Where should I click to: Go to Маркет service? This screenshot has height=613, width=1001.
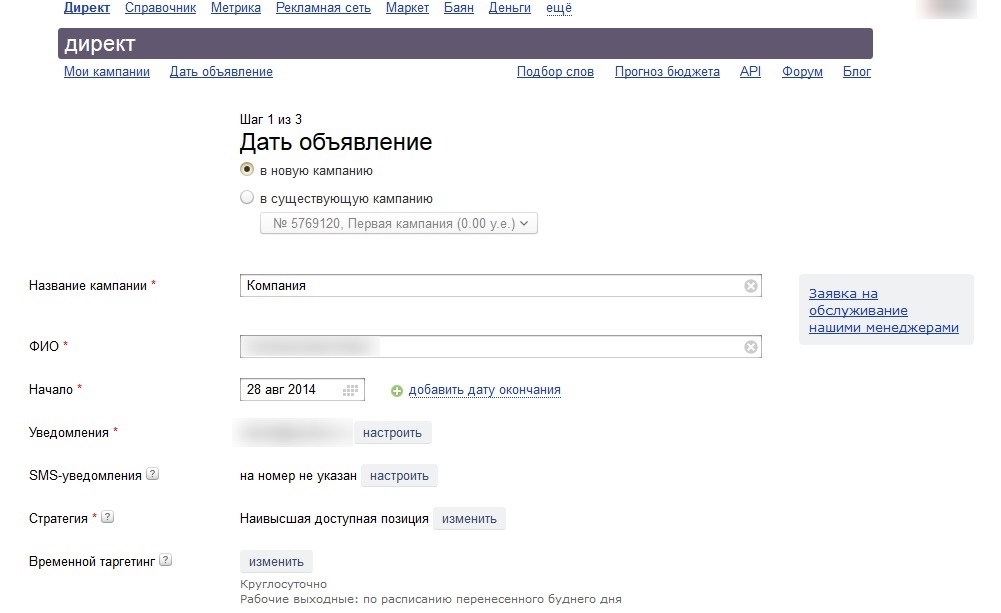(x=407, y=8)
